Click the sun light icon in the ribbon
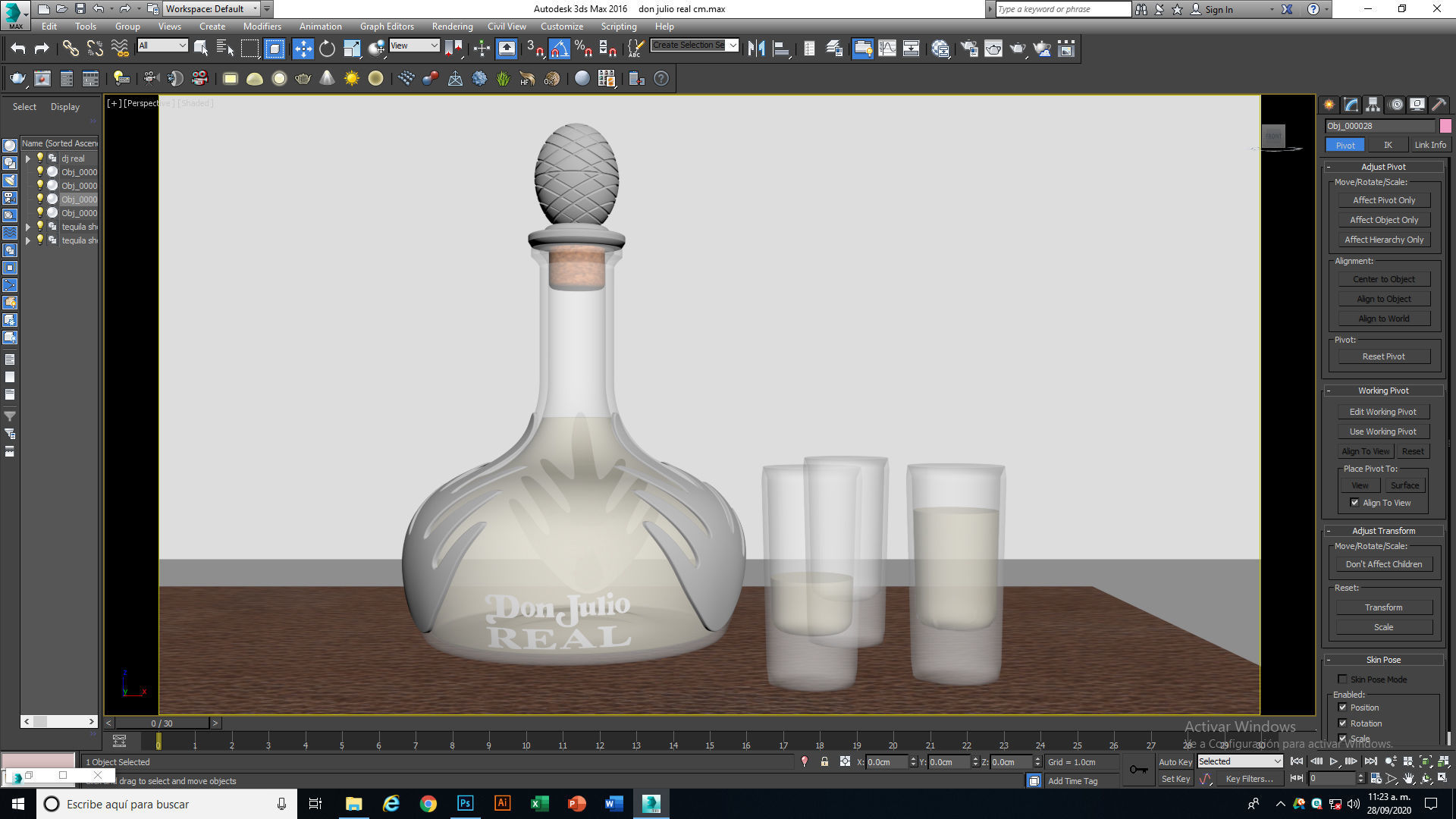 tap(352, 78)
